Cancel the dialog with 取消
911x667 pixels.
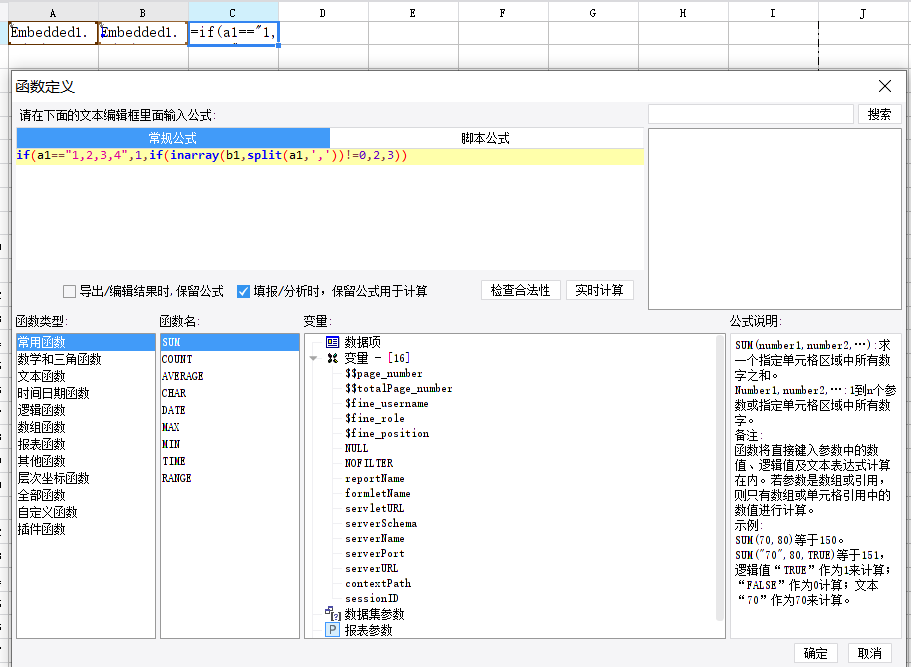tap(870, 653)
